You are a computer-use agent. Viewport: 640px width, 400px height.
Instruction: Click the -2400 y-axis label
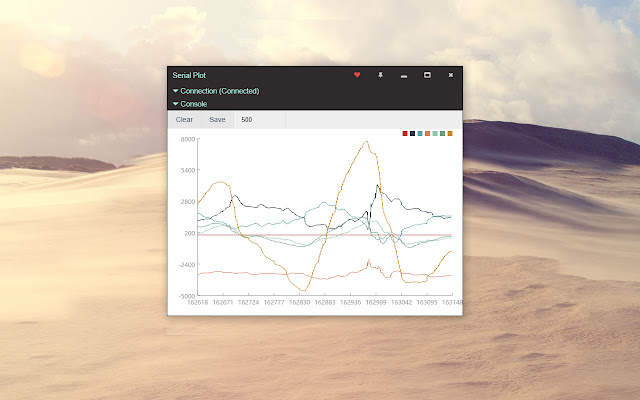click(x=187, y=264)
